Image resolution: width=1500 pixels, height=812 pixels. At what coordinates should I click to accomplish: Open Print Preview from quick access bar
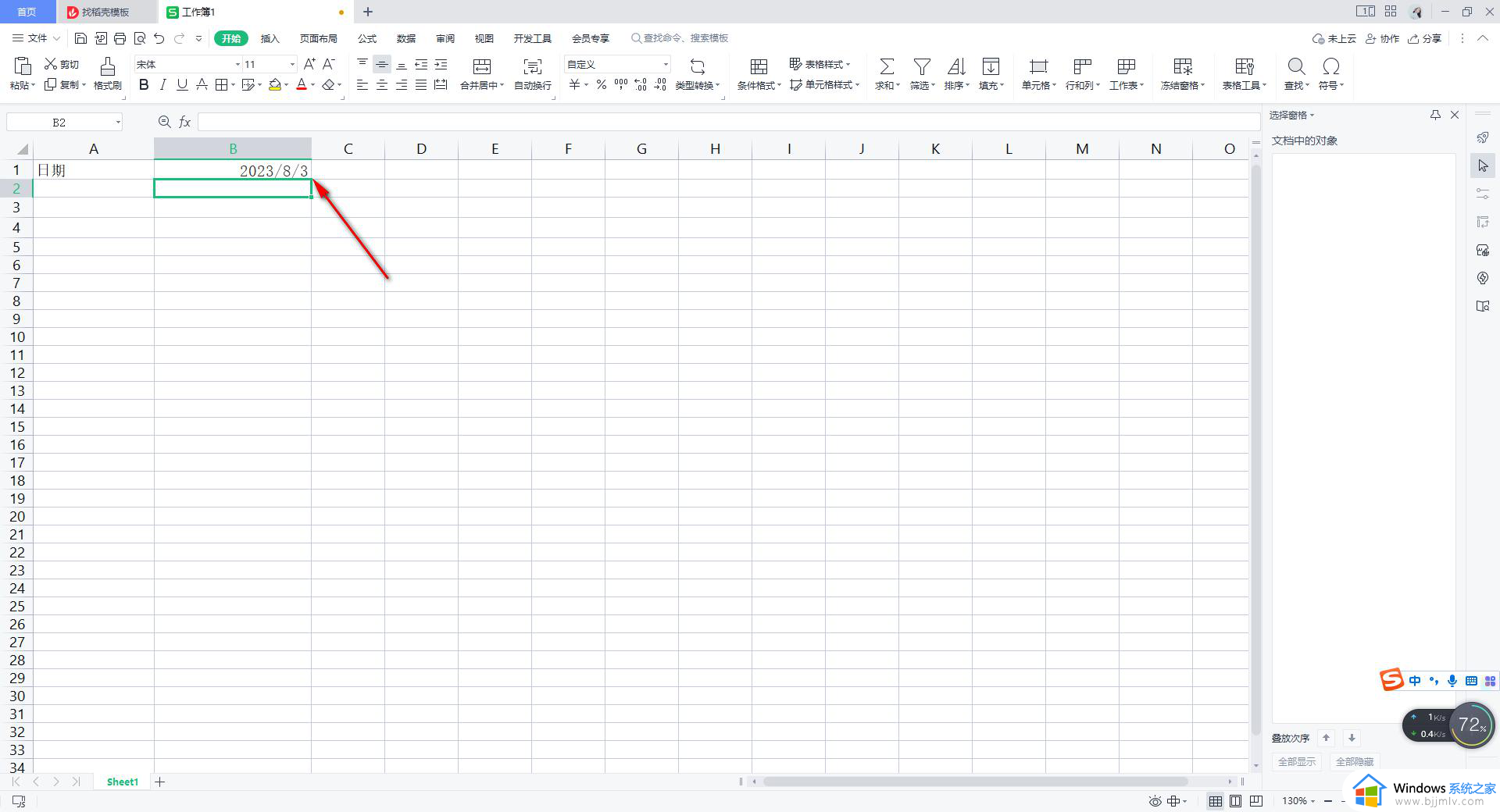pyautogui.click(x=139, y=38)
